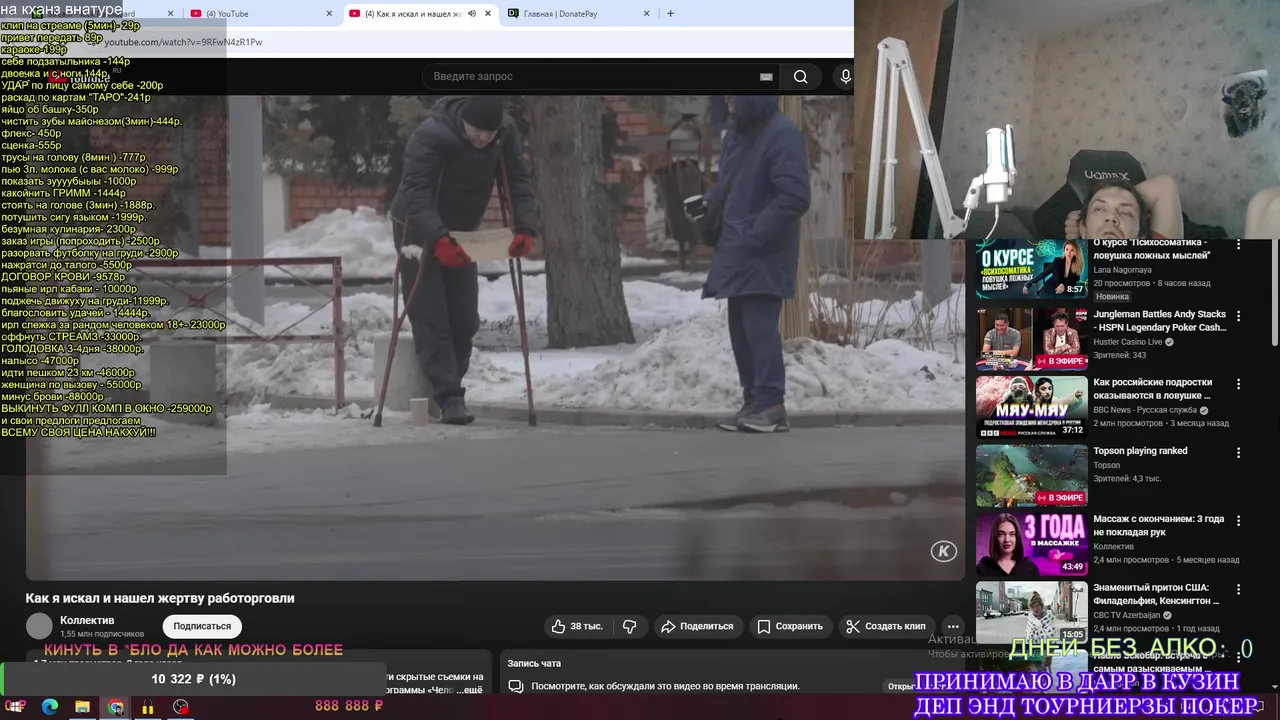Image resolution: width=1280 pixels, height=720 pixels.
Task: Open Topson playing ranked thumbnail
Action: point(1031,475)
